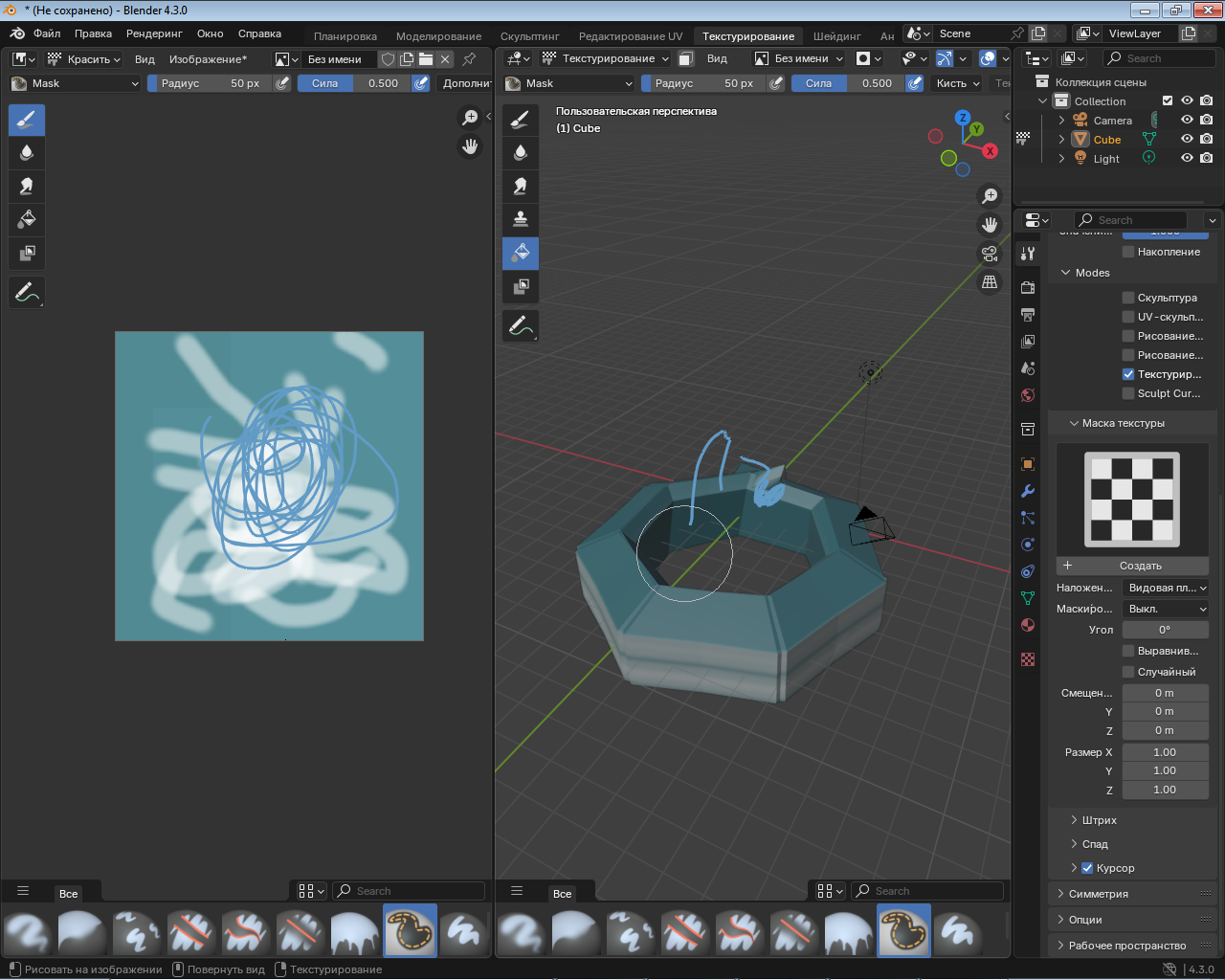This screenshot has width=1225, height=980.
Task: Switch to orthographic grid view icon
Action: tap(990, 282)
